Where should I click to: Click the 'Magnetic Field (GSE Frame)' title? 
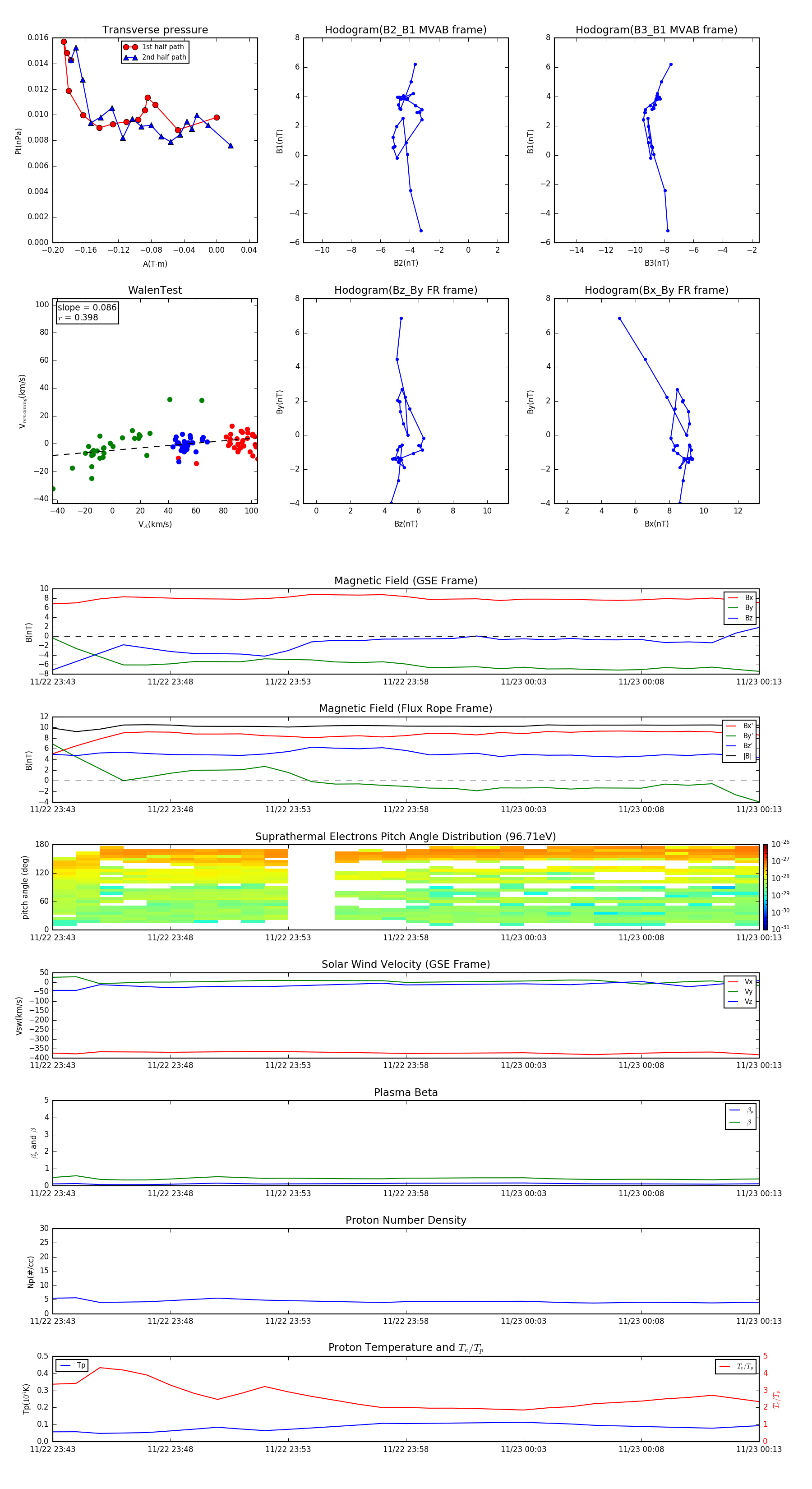pyautogui.click(x=406, y=581)
